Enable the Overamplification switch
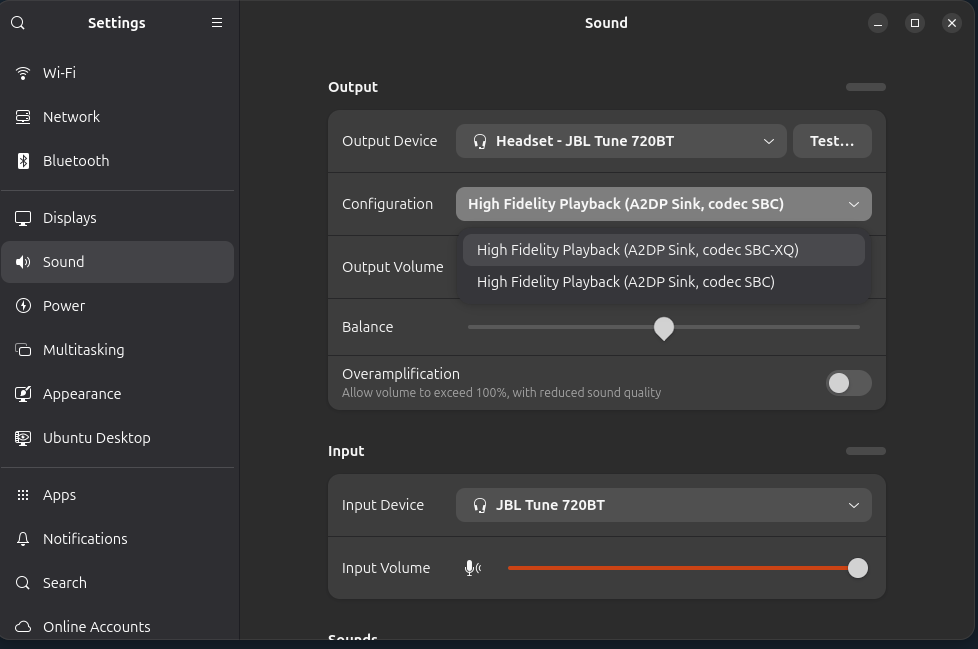Screen dimensions: 978x649 click(x=848, y=383)
